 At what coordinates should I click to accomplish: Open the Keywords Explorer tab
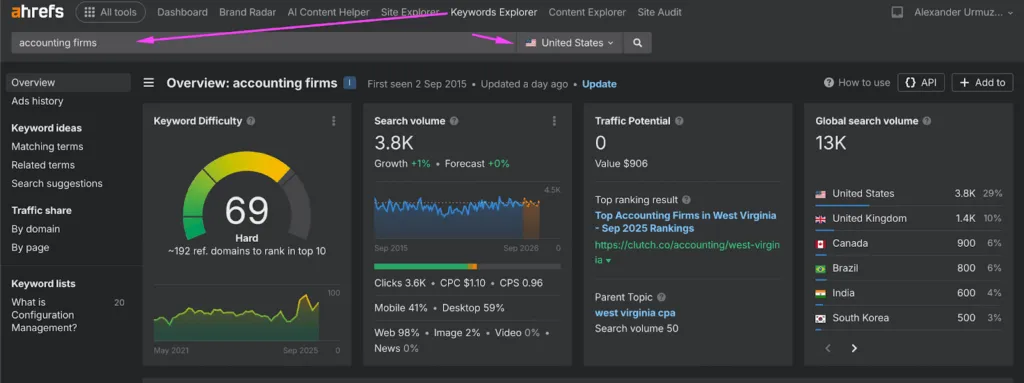tap(494, 12)
